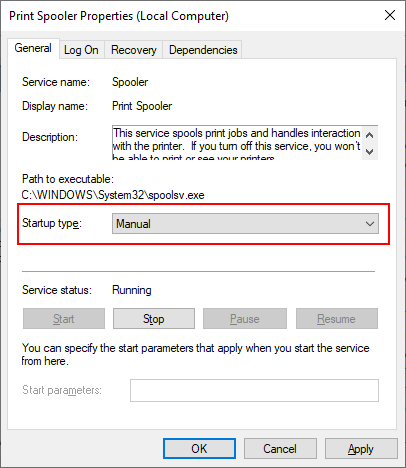Click the disabled Pause button

tap(245, 319)
